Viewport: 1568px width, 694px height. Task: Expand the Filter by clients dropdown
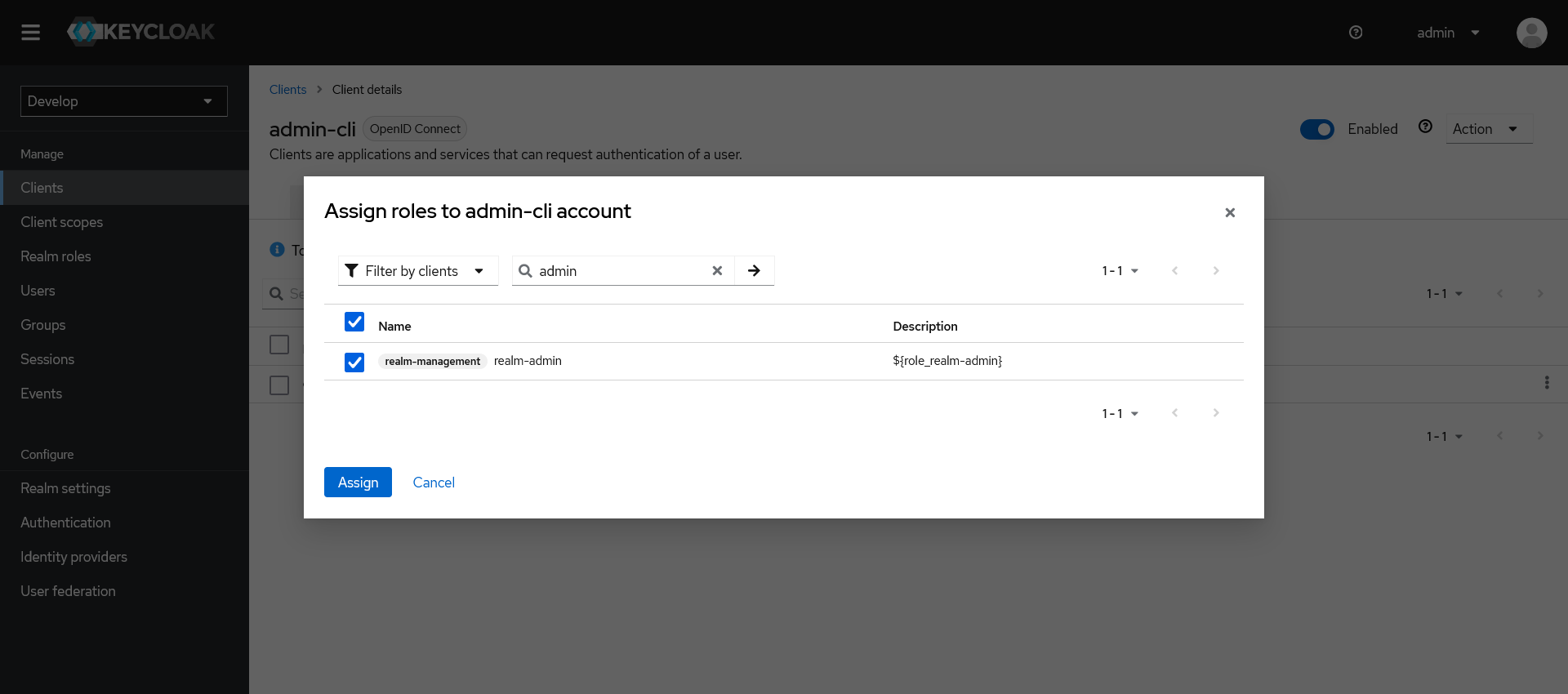click(x=418, y=271)
